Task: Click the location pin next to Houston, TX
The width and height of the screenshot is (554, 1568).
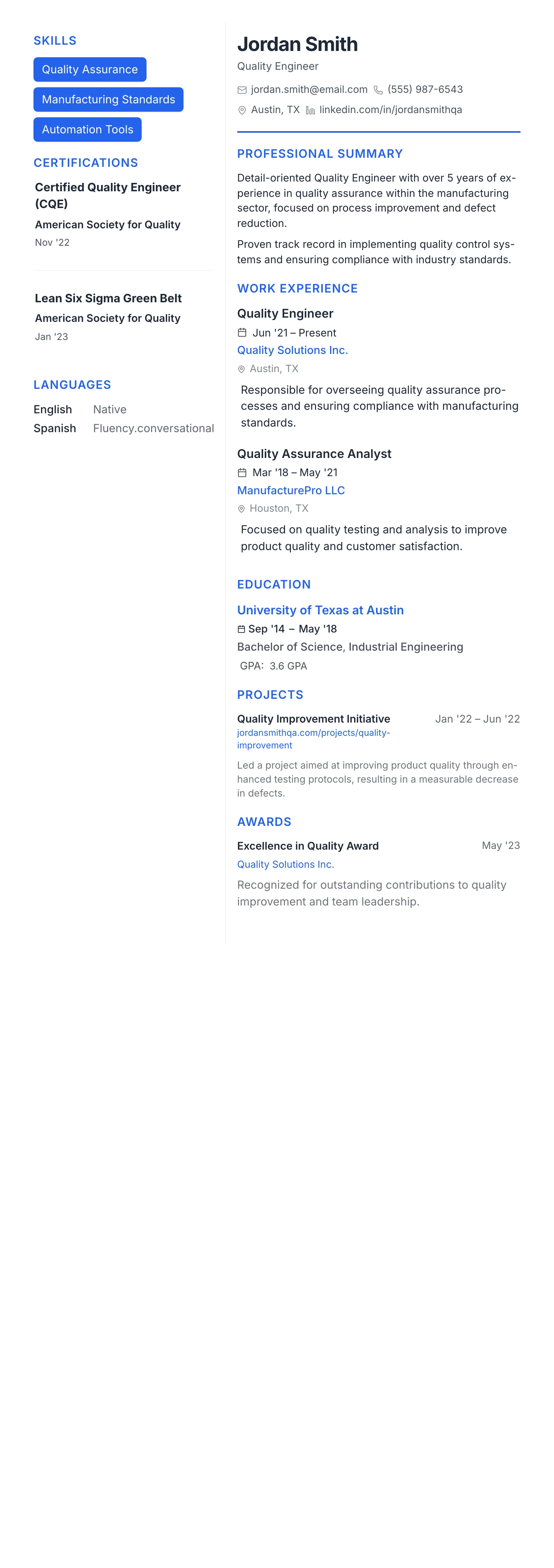Action: (x=241, y=509)
